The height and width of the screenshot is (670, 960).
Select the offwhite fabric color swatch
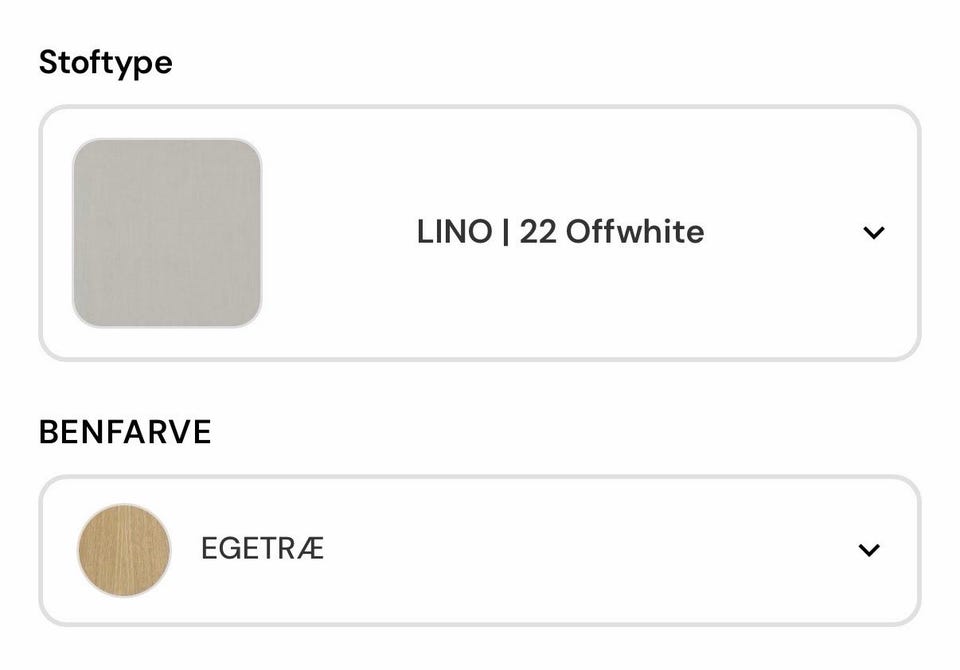(167, 233)
